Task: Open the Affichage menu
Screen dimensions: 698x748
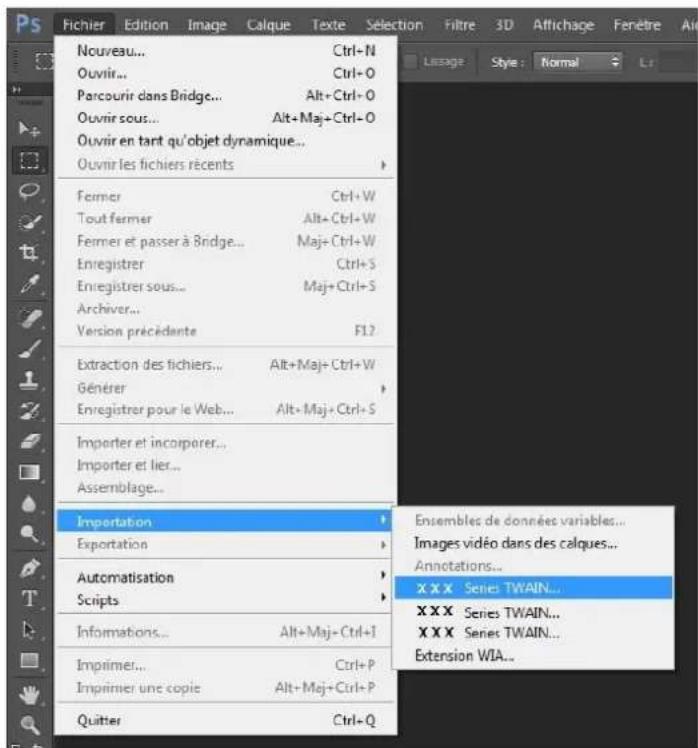Action: point(563,25)
